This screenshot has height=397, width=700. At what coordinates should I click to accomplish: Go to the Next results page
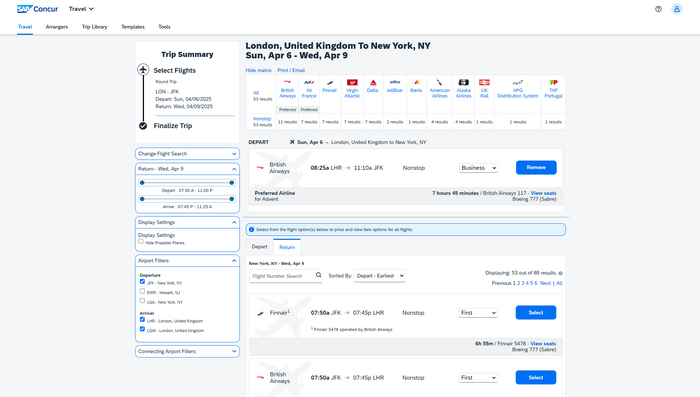click(546, 283)
